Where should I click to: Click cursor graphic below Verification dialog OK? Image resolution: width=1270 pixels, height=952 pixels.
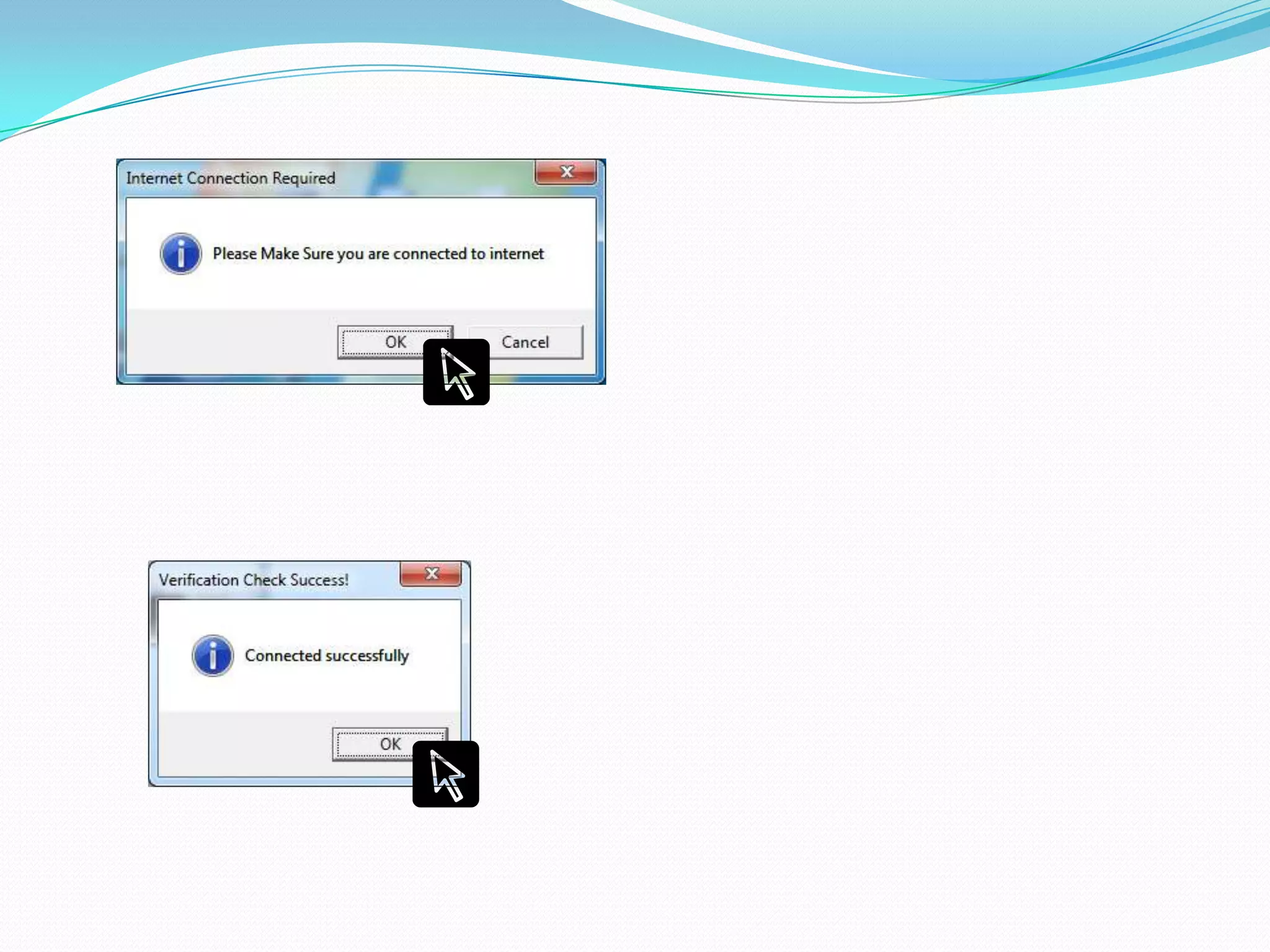click(445, 774)
